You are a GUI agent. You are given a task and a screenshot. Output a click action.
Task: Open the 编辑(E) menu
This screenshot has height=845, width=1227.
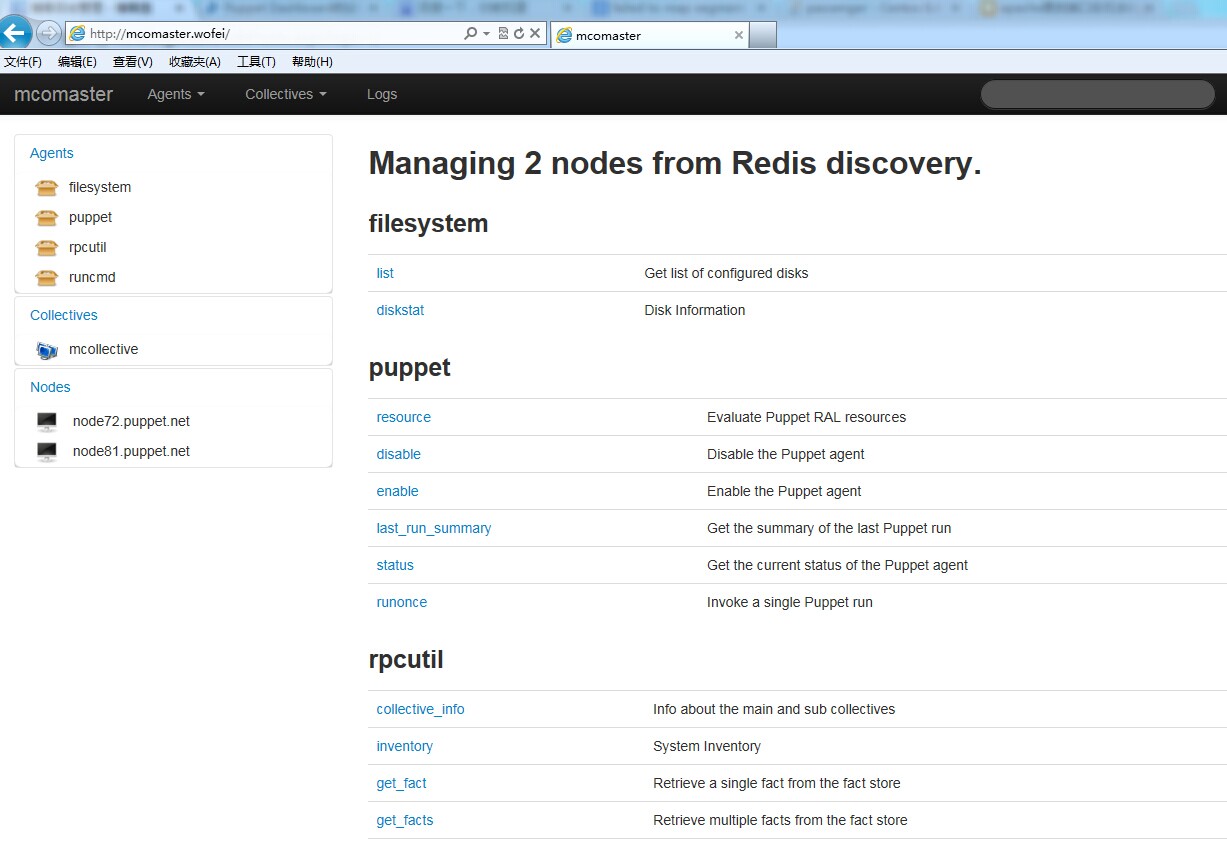[77, 62]
